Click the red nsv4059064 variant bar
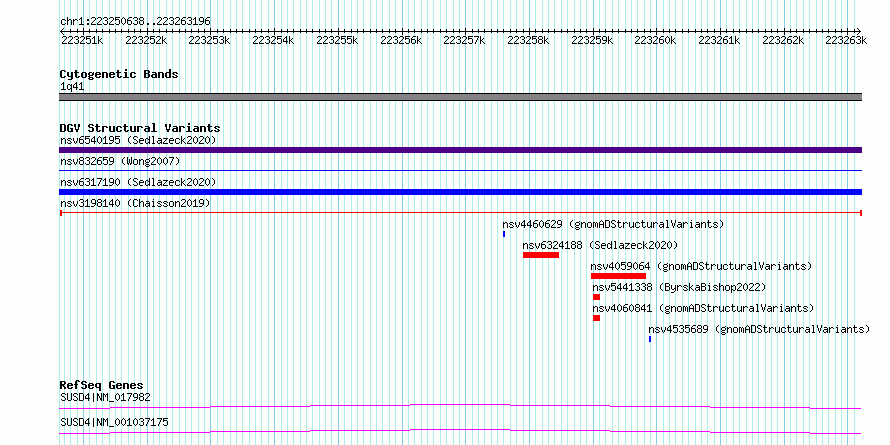 point(618,276)
